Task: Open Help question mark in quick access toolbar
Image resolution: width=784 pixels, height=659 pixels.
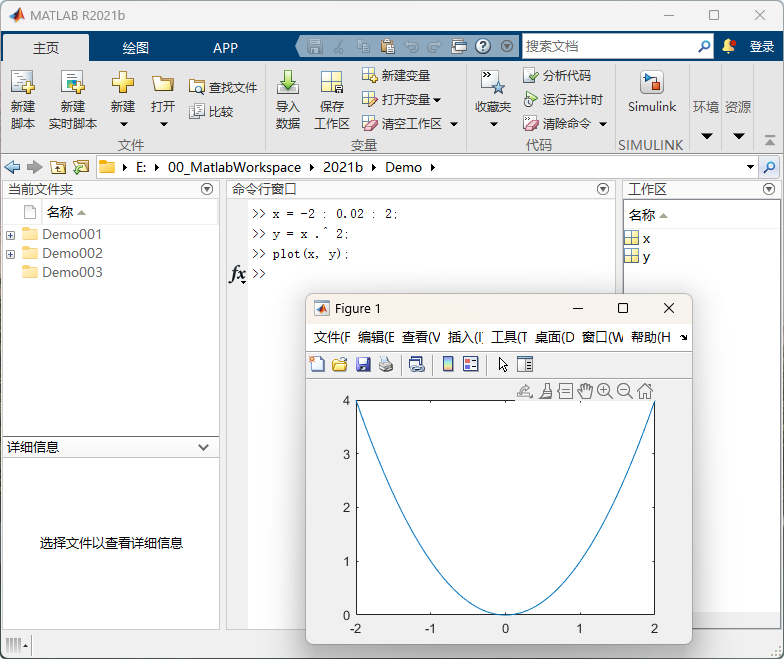Action: click(x=482, y=46)
